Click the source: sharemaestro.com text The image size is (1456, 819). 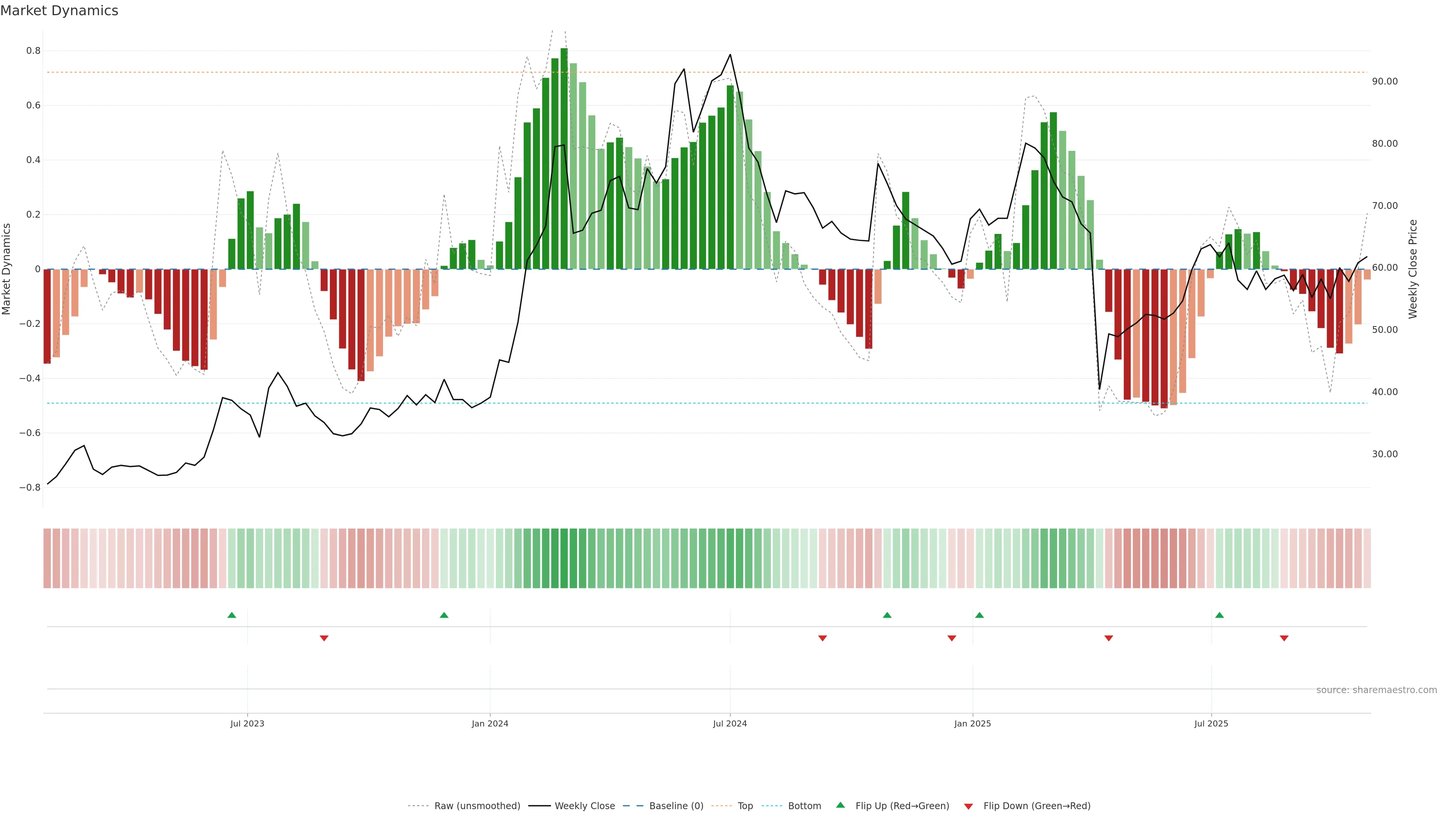click(1376, 690)
